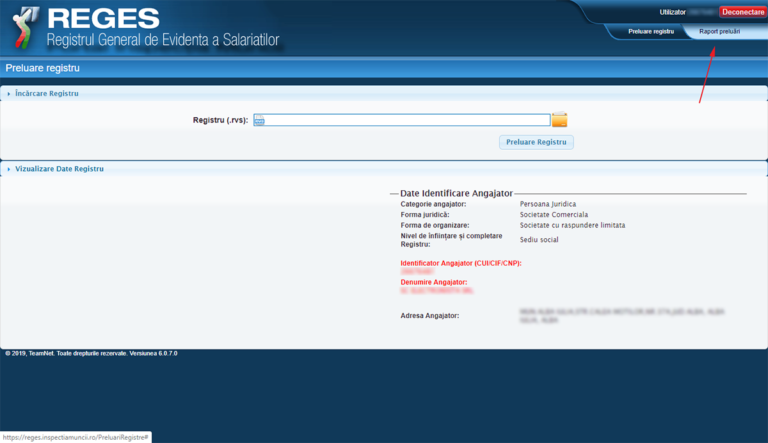Screen dimensions: 768x443
Task: Click the small icon inside Registru field
Action: (259, 121)
